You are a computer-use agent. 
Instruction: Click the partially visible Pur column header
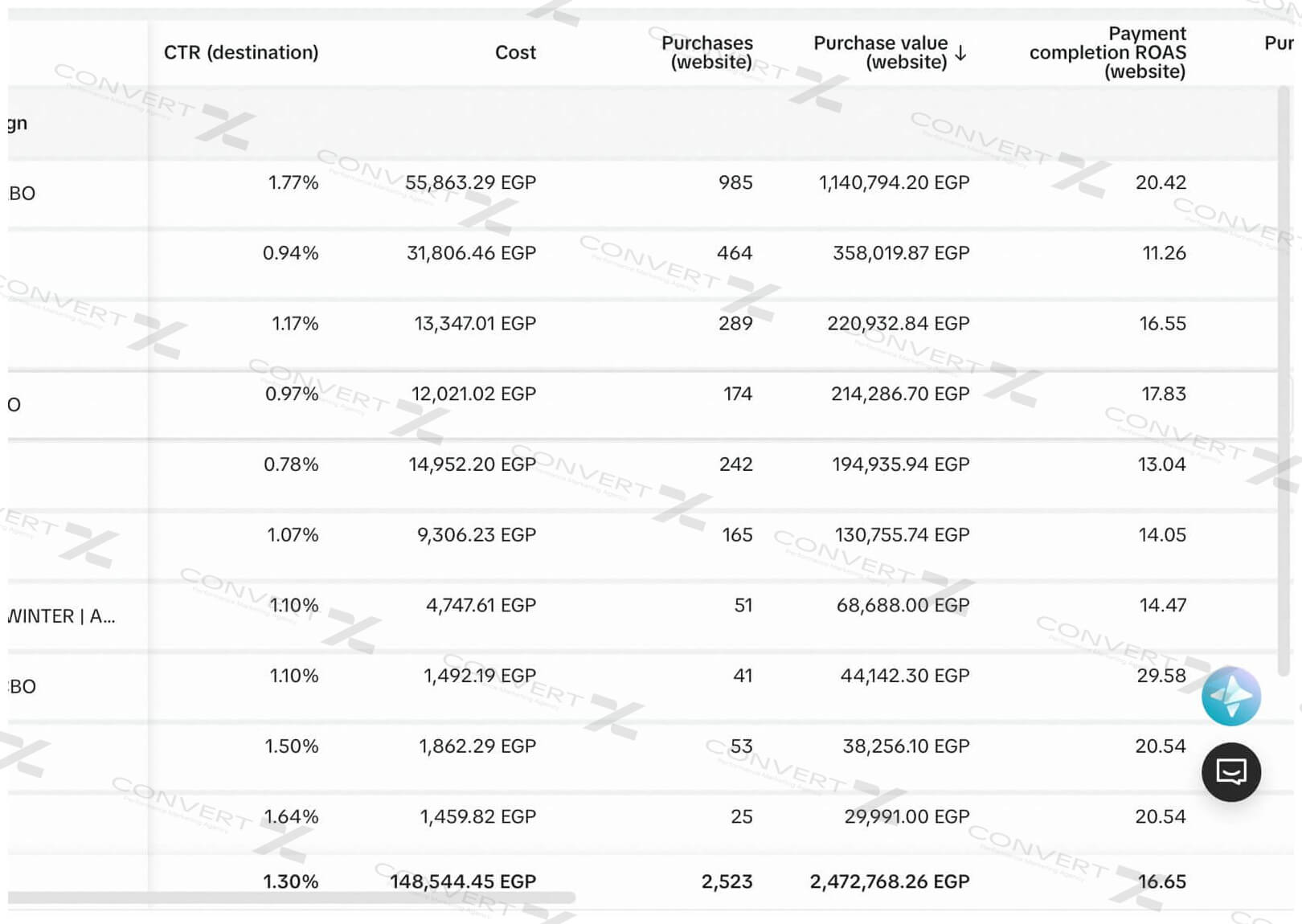(1278, 43)
